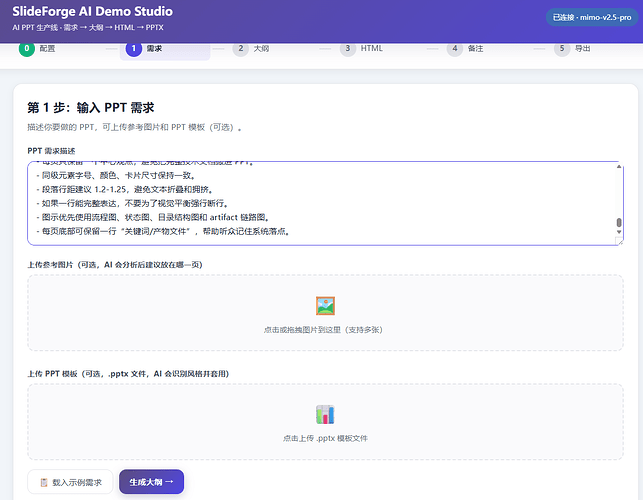Screen dimensions: 643x500
Task: Go to step 0 配置
Action: [x=37, y=48]
